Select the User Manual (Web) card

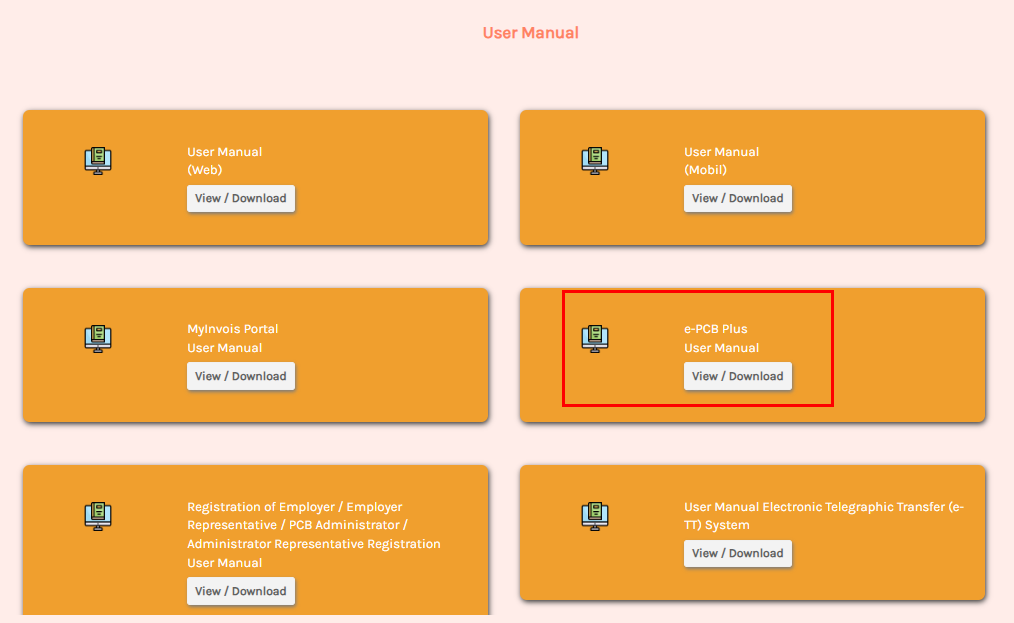[x=256, y=177]
